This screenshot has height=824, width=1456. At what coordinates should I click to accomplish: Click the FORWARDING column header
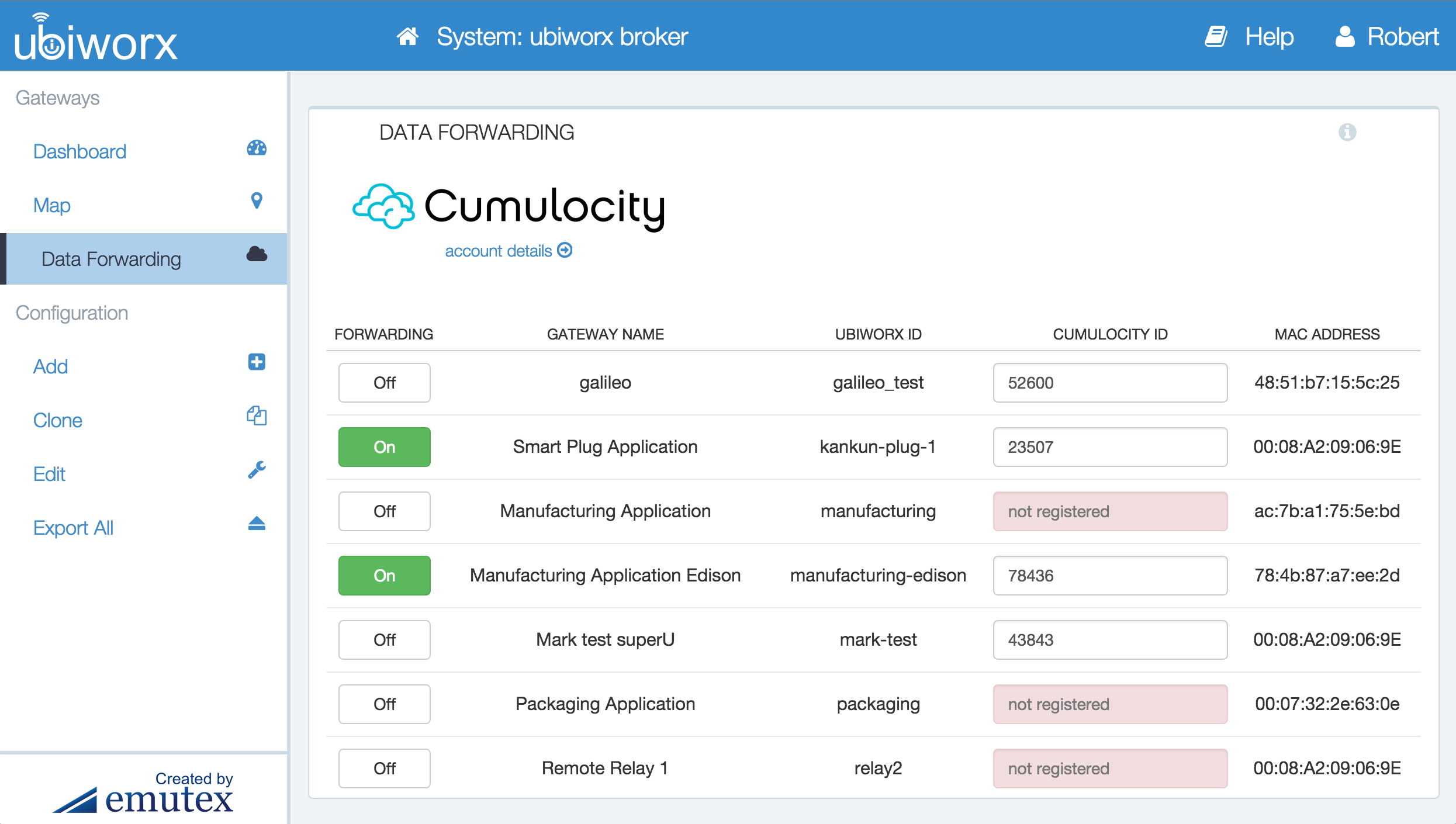(x=383, y=334)
